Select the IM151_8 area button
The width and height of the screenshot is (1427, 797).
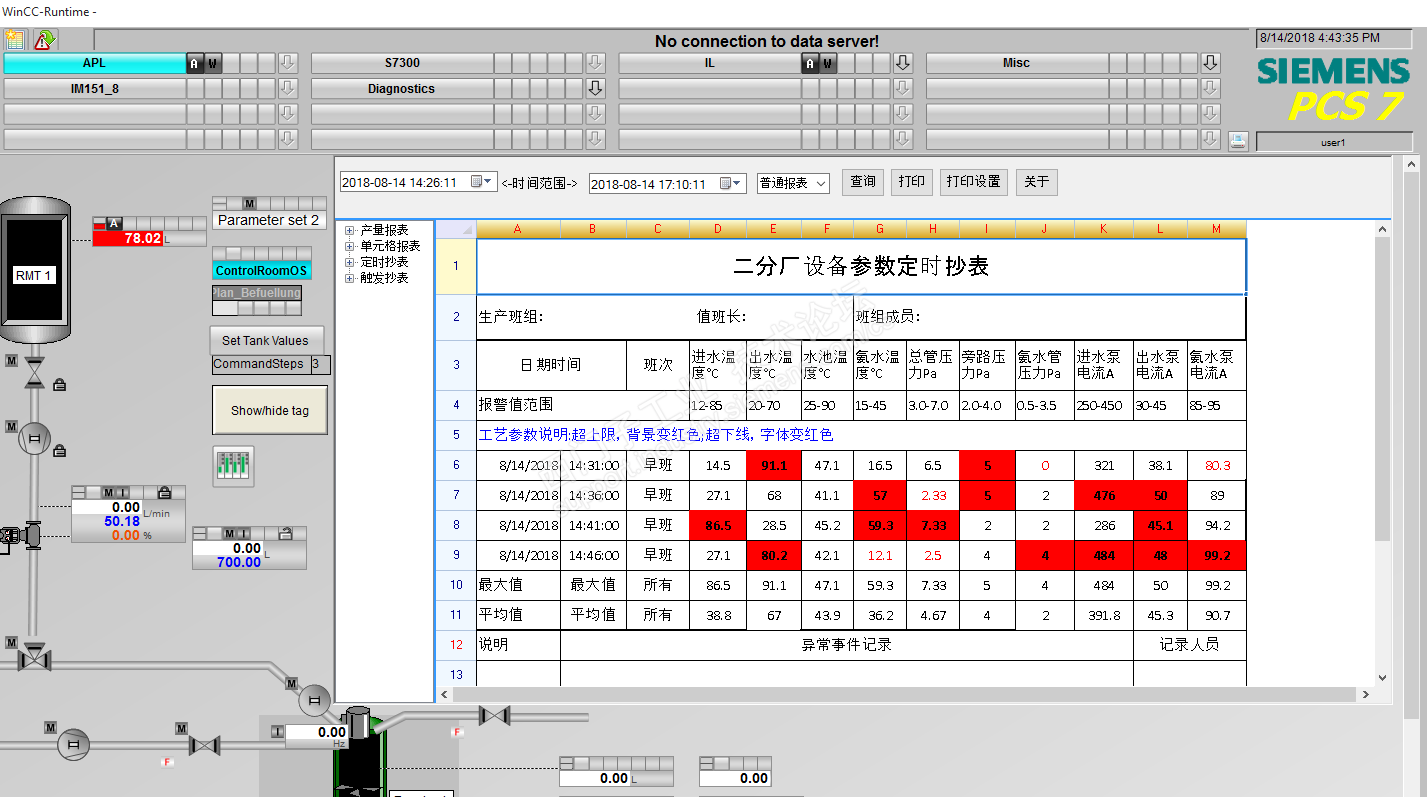95,88
